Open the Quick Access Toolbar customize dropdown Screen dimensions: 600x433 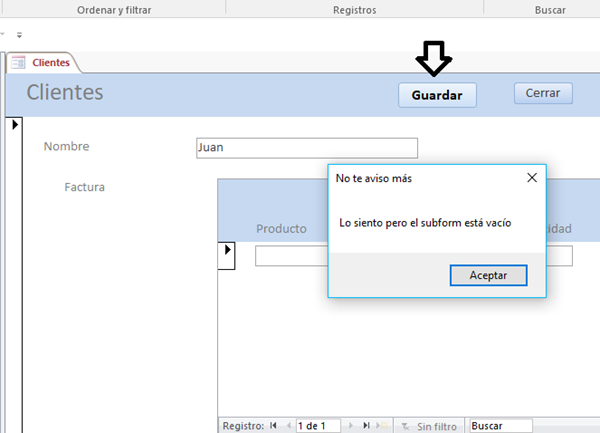(19, 35)
